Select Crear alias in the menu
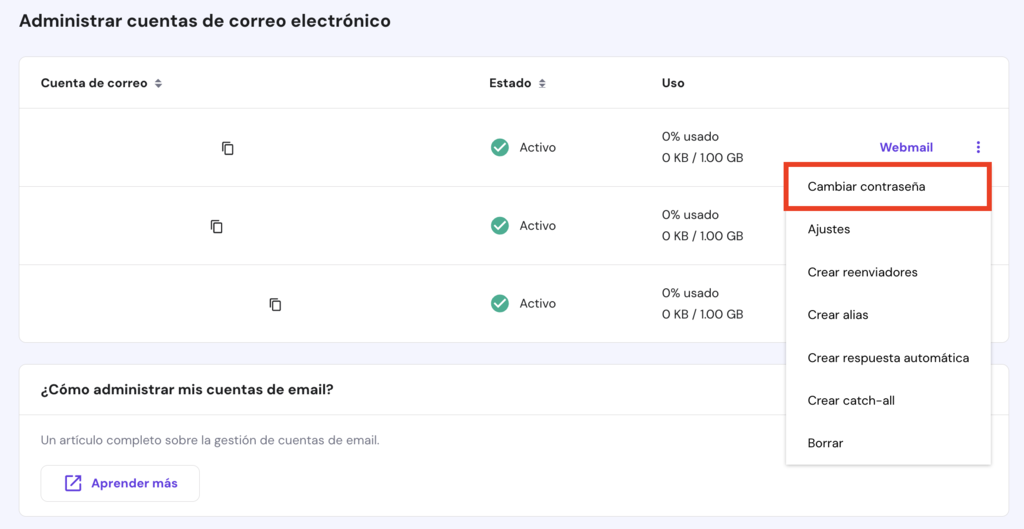The height and width of the screenshot is (529, 1024). [x=838, y=315]
